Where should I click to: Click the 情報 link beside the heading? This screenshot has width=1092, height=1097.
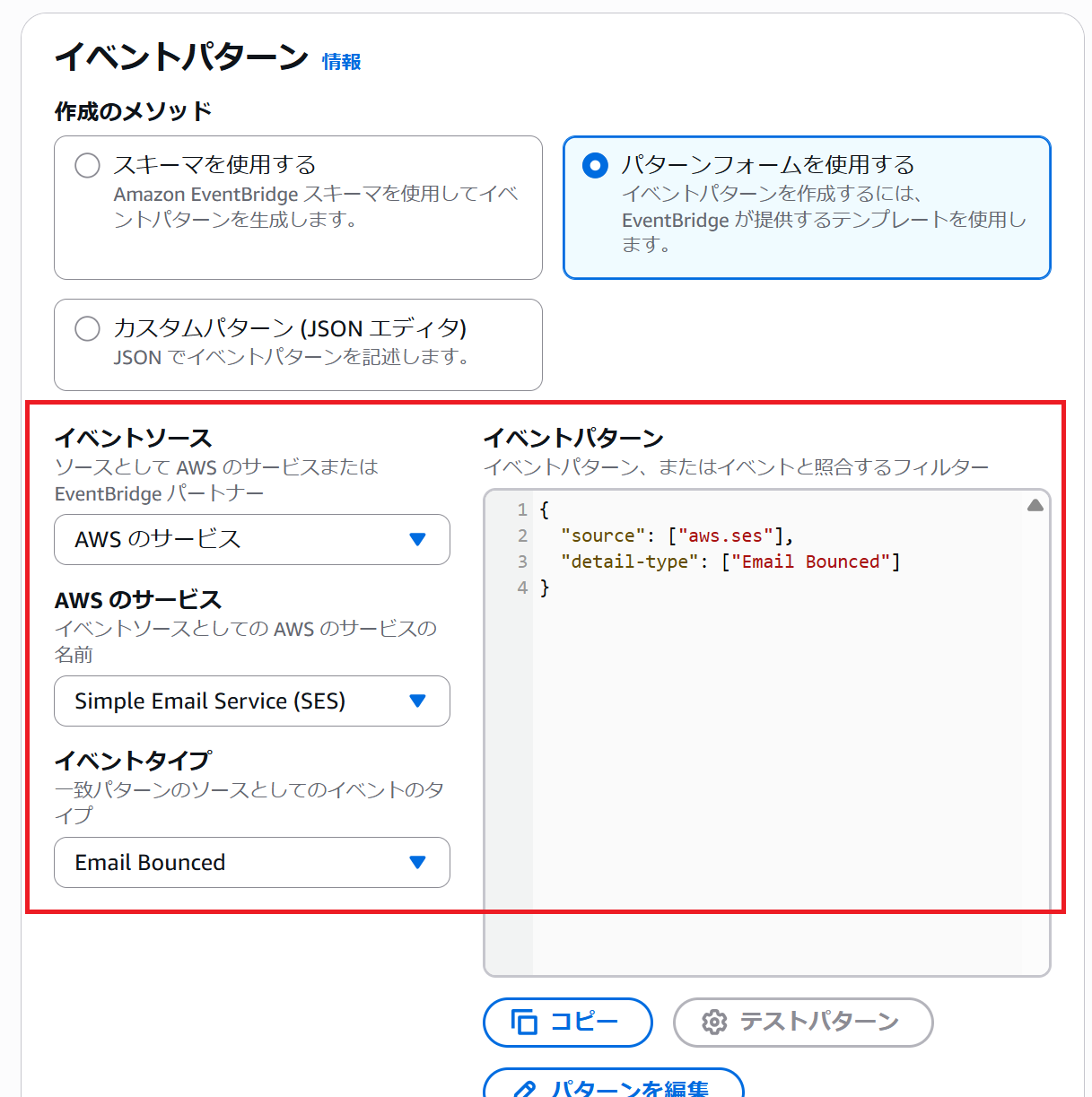341,62
